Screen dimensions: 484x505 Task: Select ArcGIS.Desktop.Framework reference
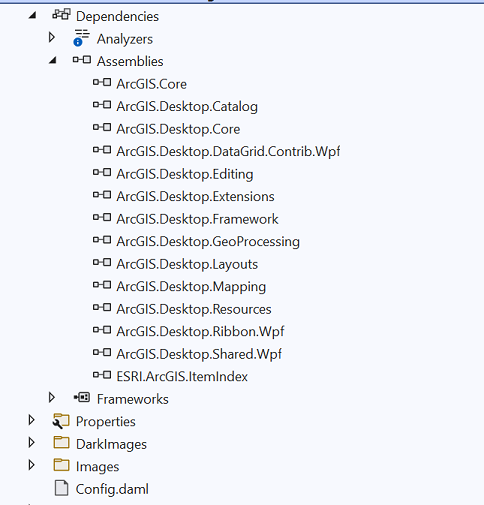click(x=197, y=219)
